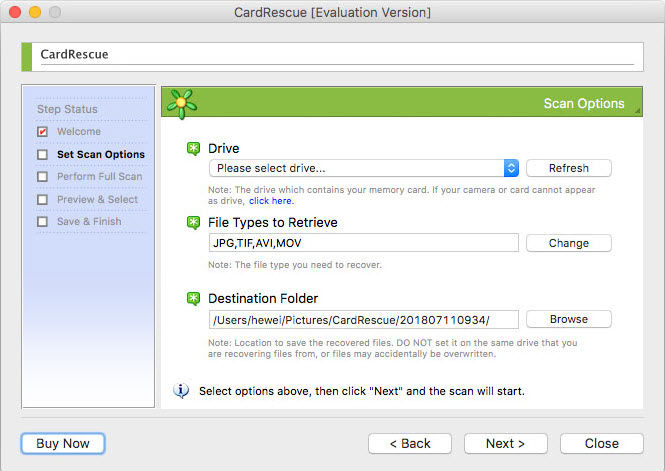Go to the previous step with Back
Image resolution: width=665 pixels, height=471 pixels.
pyautogui.click(x=410, y=443)
